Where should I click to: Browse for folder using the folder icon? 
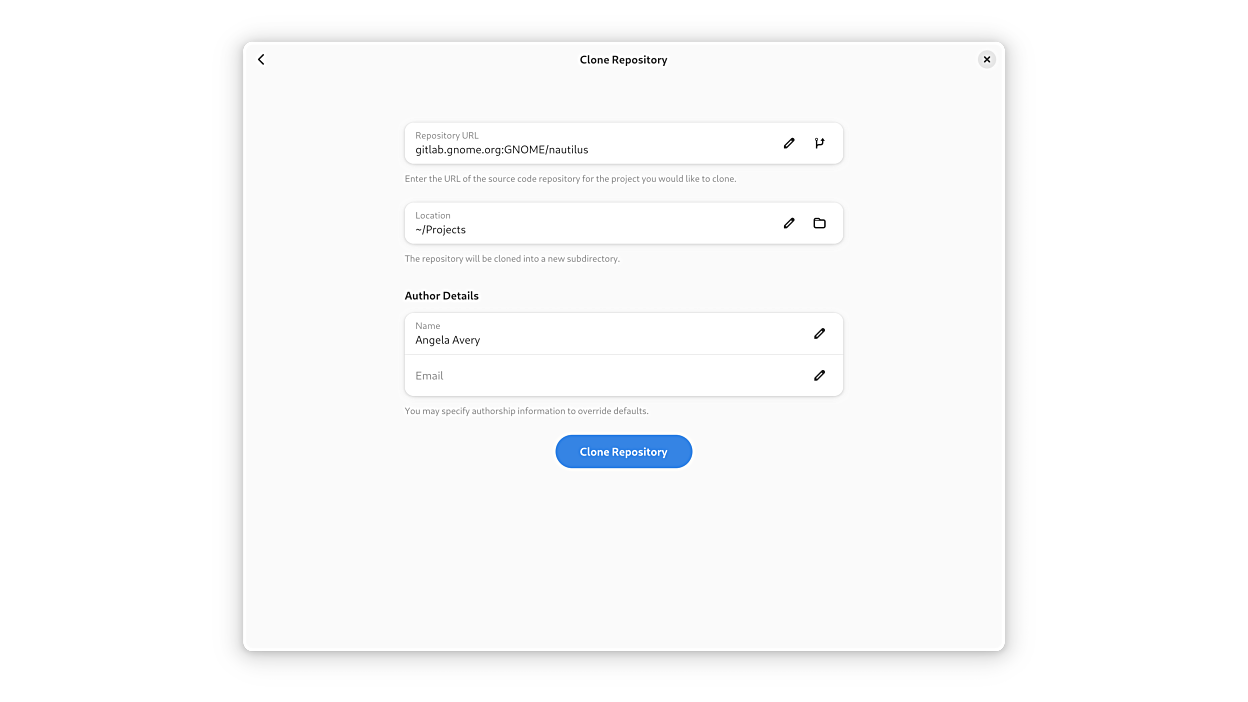pyautogui.click(x=819, y=223)
